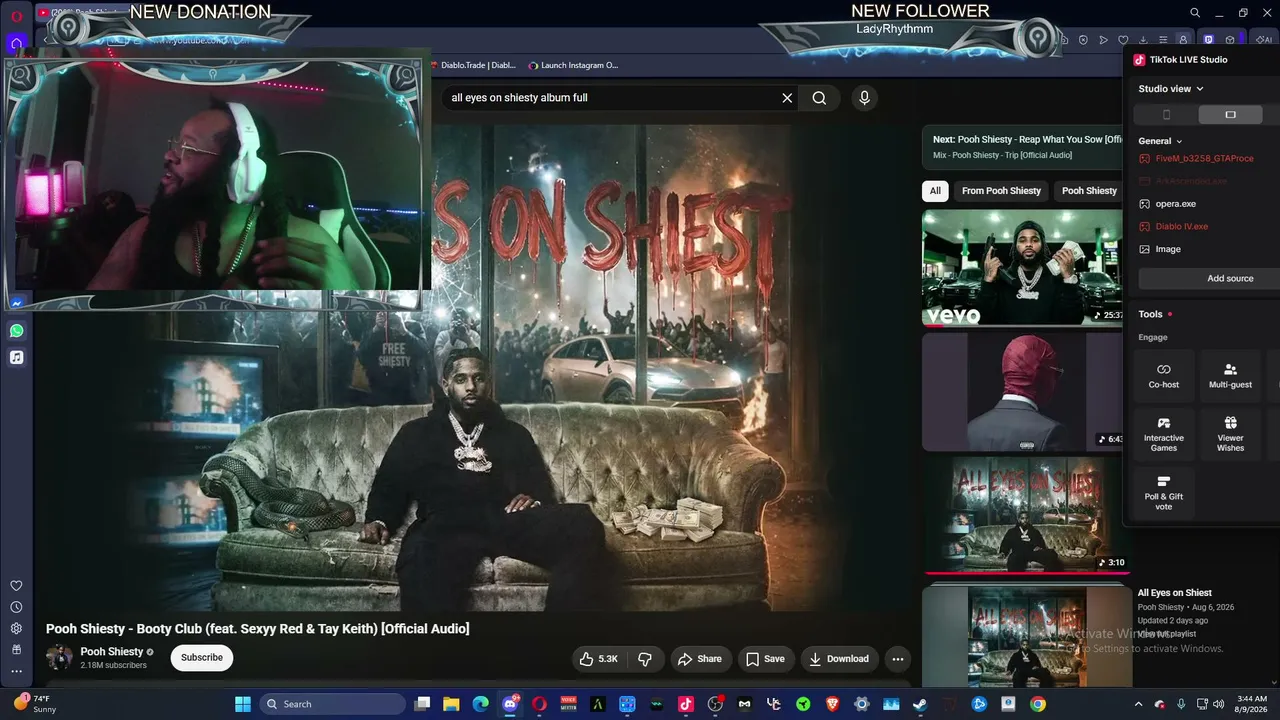Play the red mask 6:43 video
1280x720 pixels.
pyautogui.click(x=1023, y=391)
